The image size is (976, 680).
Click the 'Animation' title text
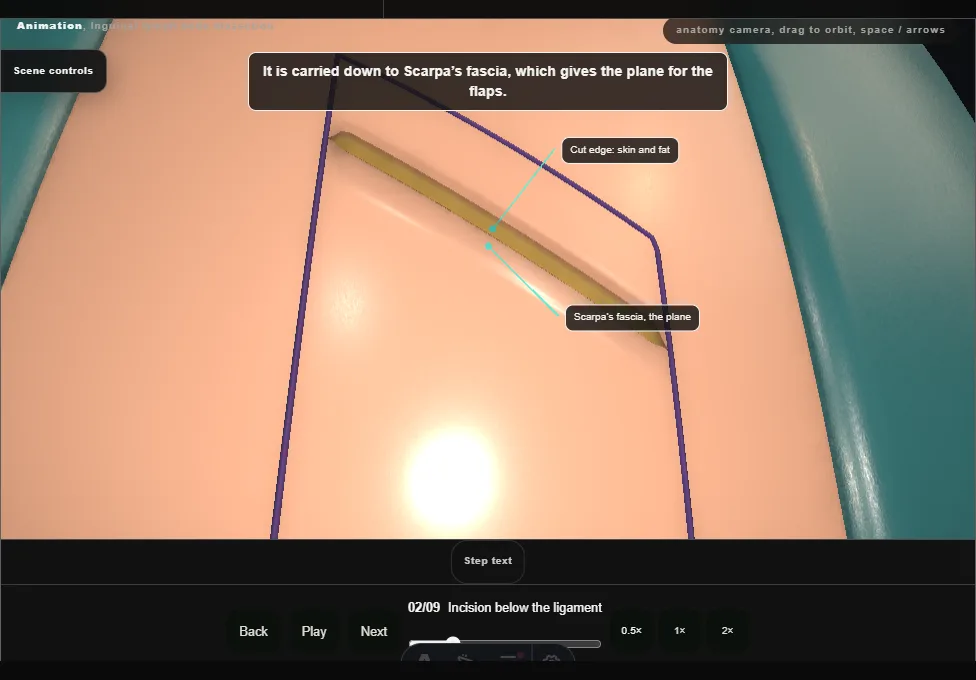49,26
